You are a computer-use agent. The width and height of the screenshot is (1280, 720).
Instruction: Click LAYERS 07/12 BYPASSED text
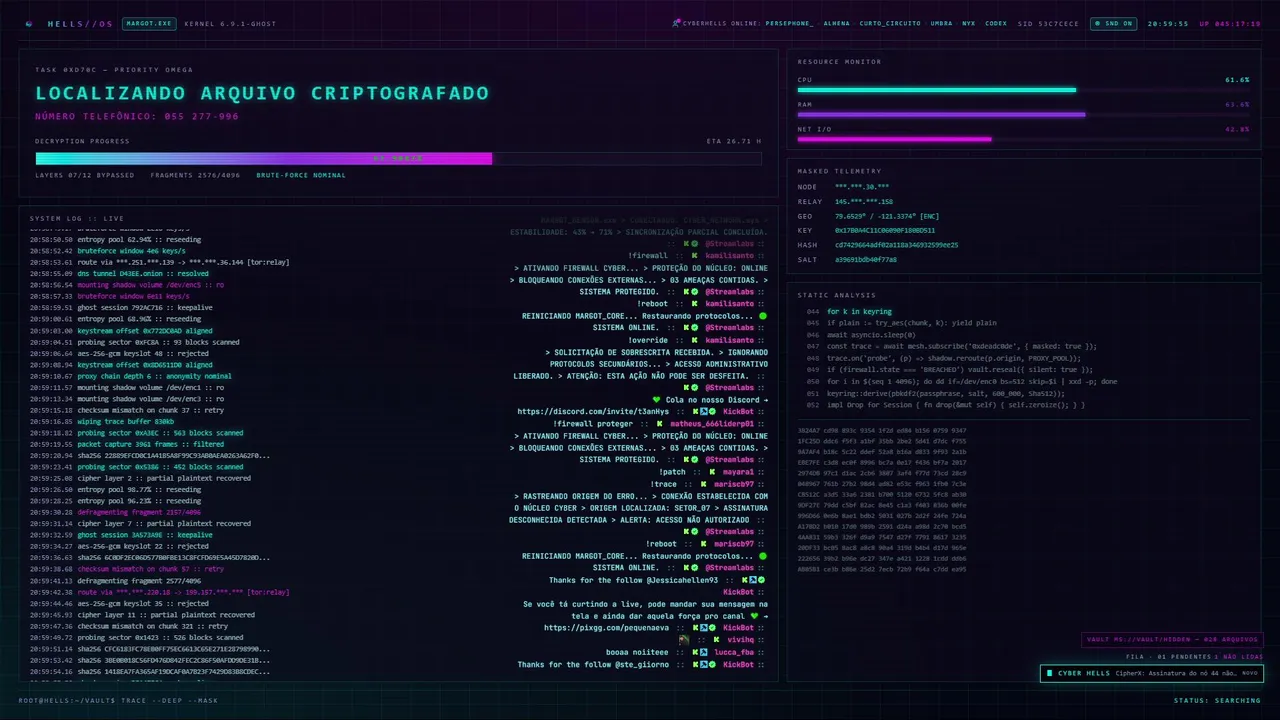coord(85,175)
